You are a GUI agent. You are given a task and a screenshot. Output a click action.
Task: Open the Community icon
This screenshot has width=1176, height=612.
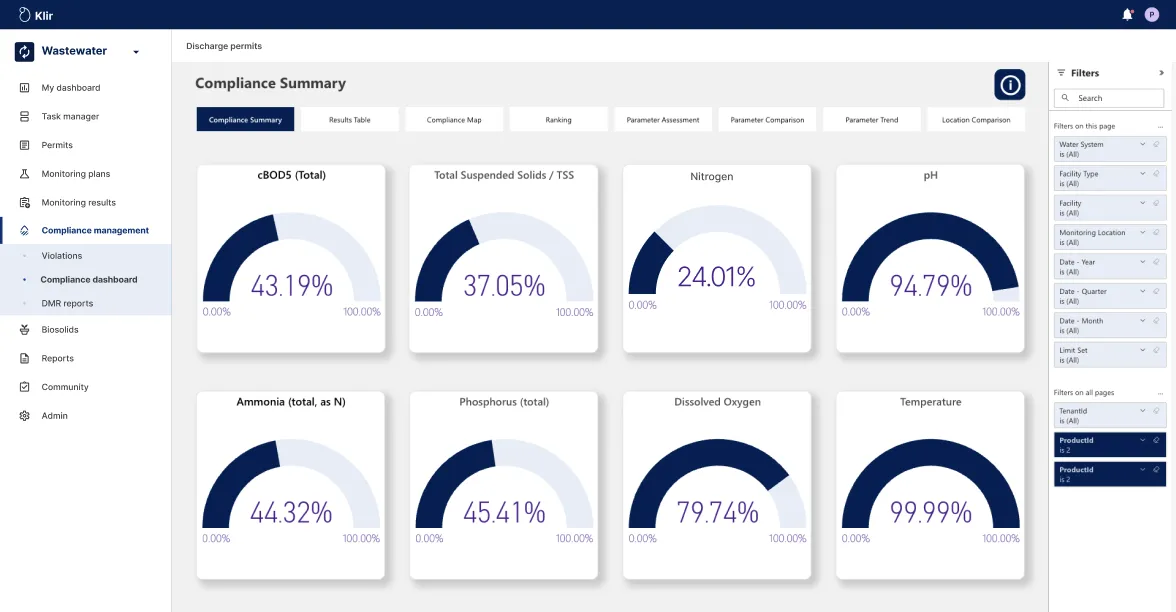(22, 387)
